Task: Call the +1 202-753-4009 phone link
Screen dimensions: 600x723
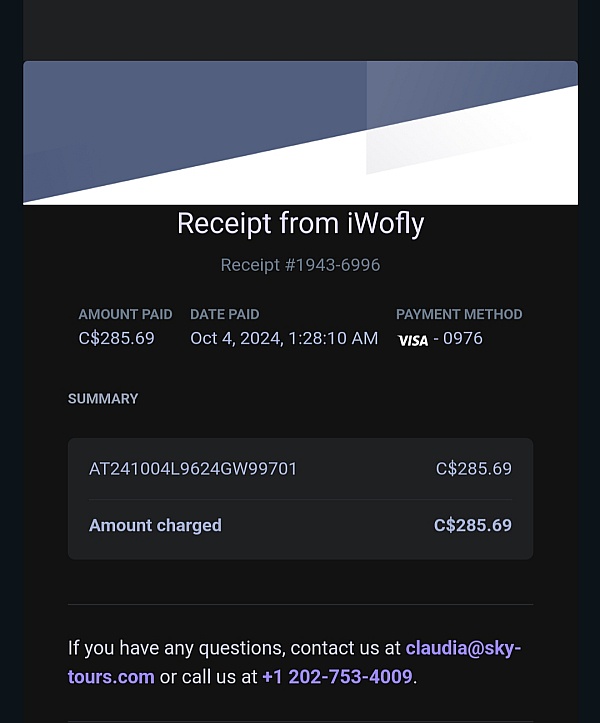Action: (337, 677)
